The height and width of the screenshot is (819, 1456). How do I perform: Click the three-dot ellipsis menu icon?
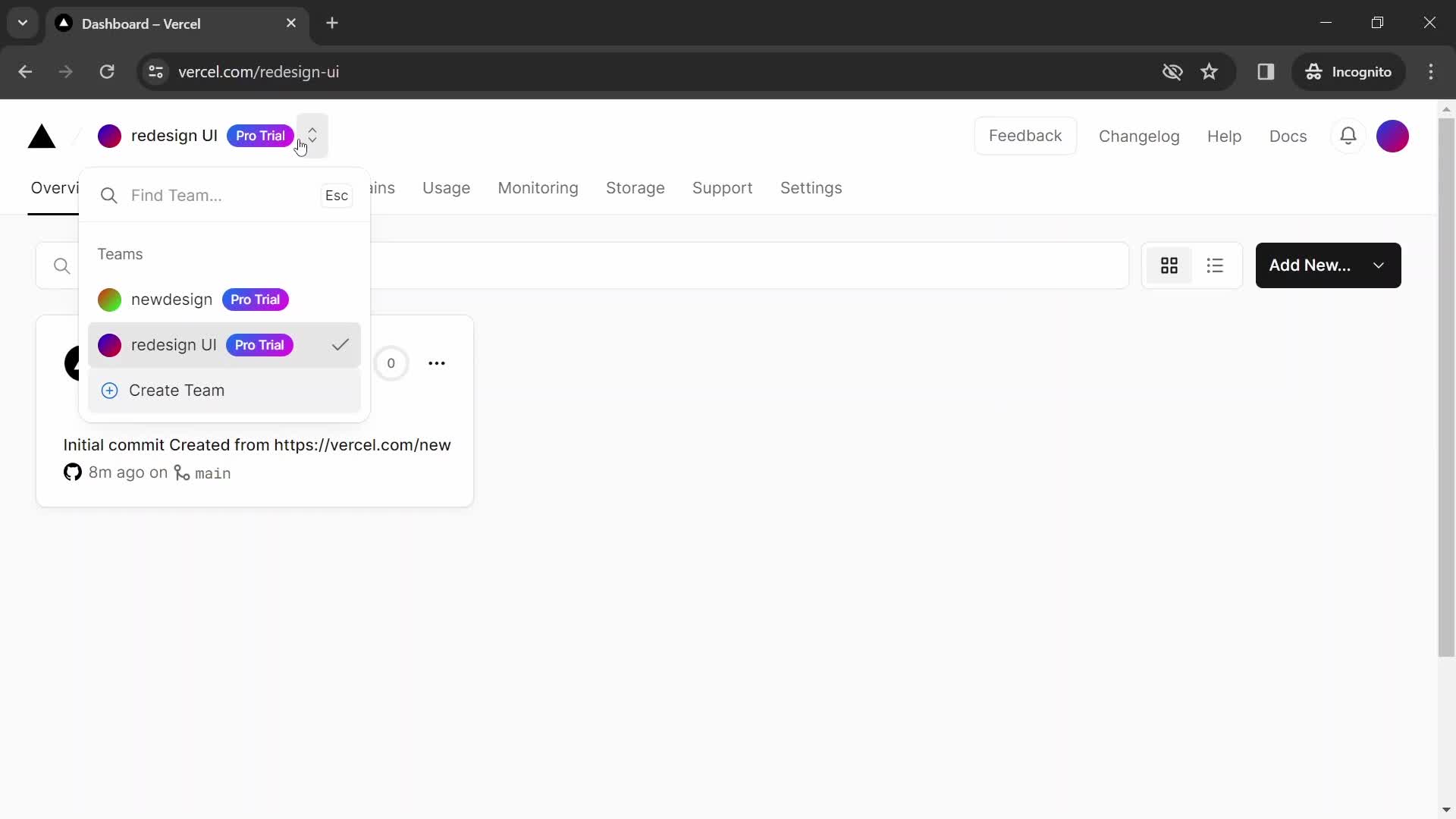pyautogui.click(x=436, y=363)
